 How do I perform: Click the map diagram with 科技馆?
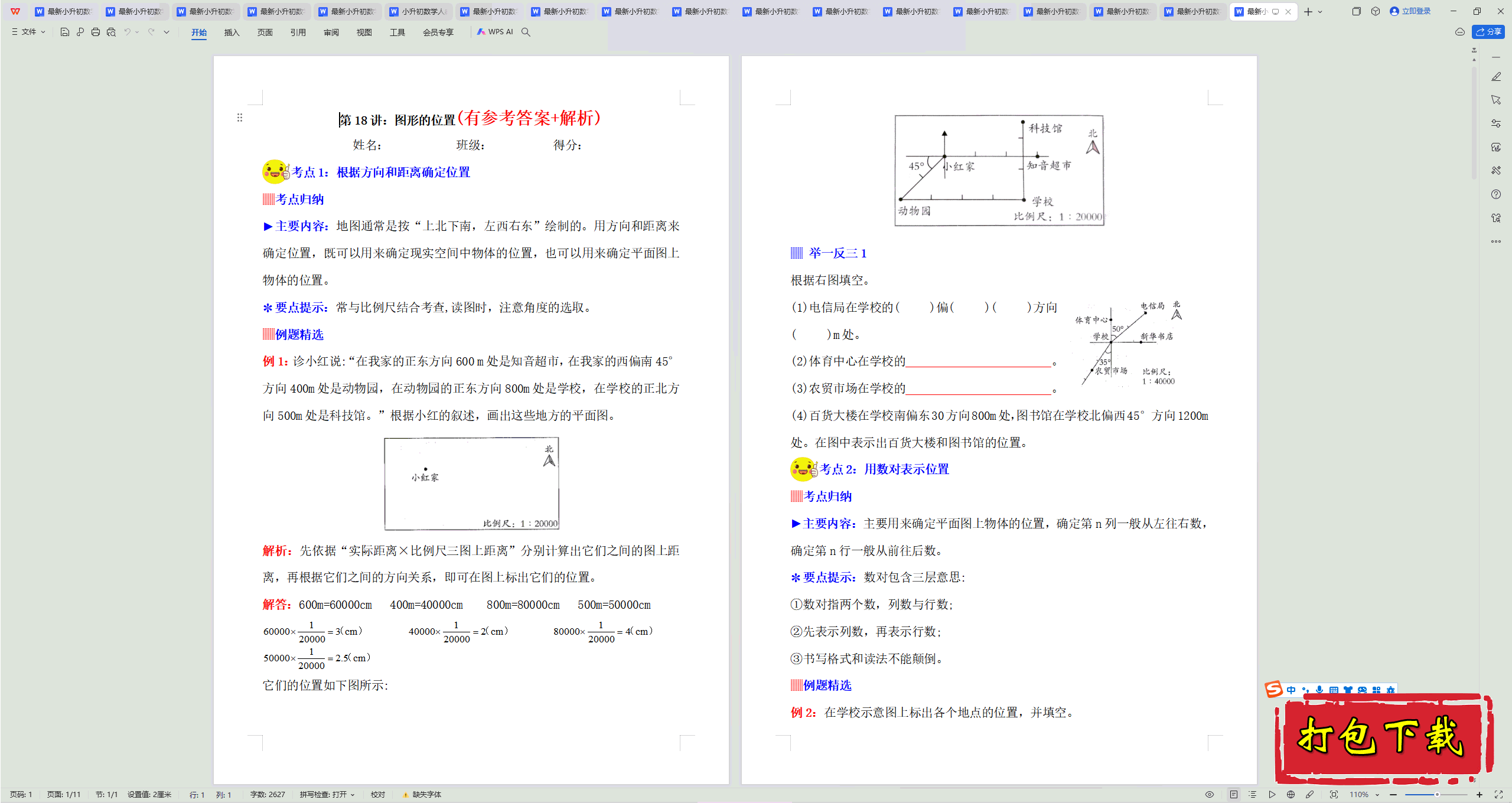[999, 171]
